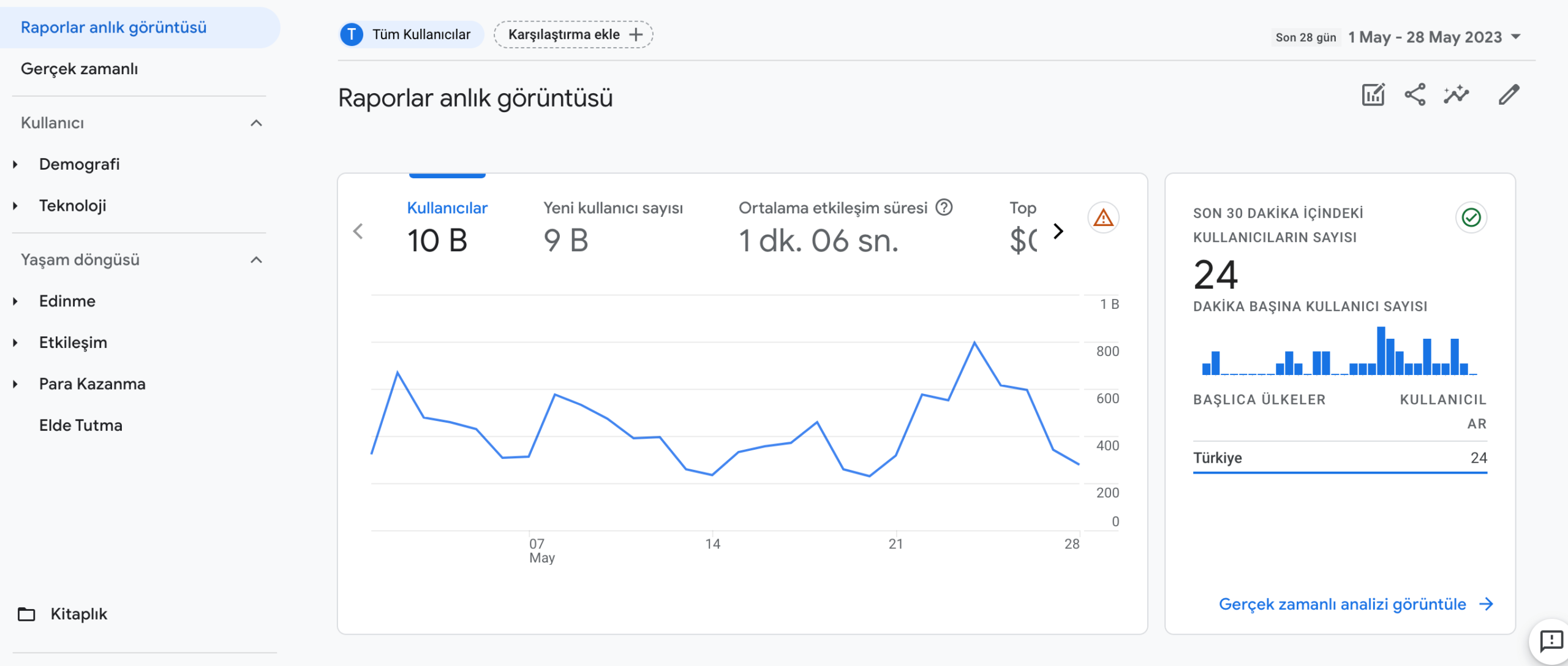The height and width of the screenshot is (666, 1568).
Task: Click the Tüm Kullanıcılar segment chip
Action: click(410, 34)
